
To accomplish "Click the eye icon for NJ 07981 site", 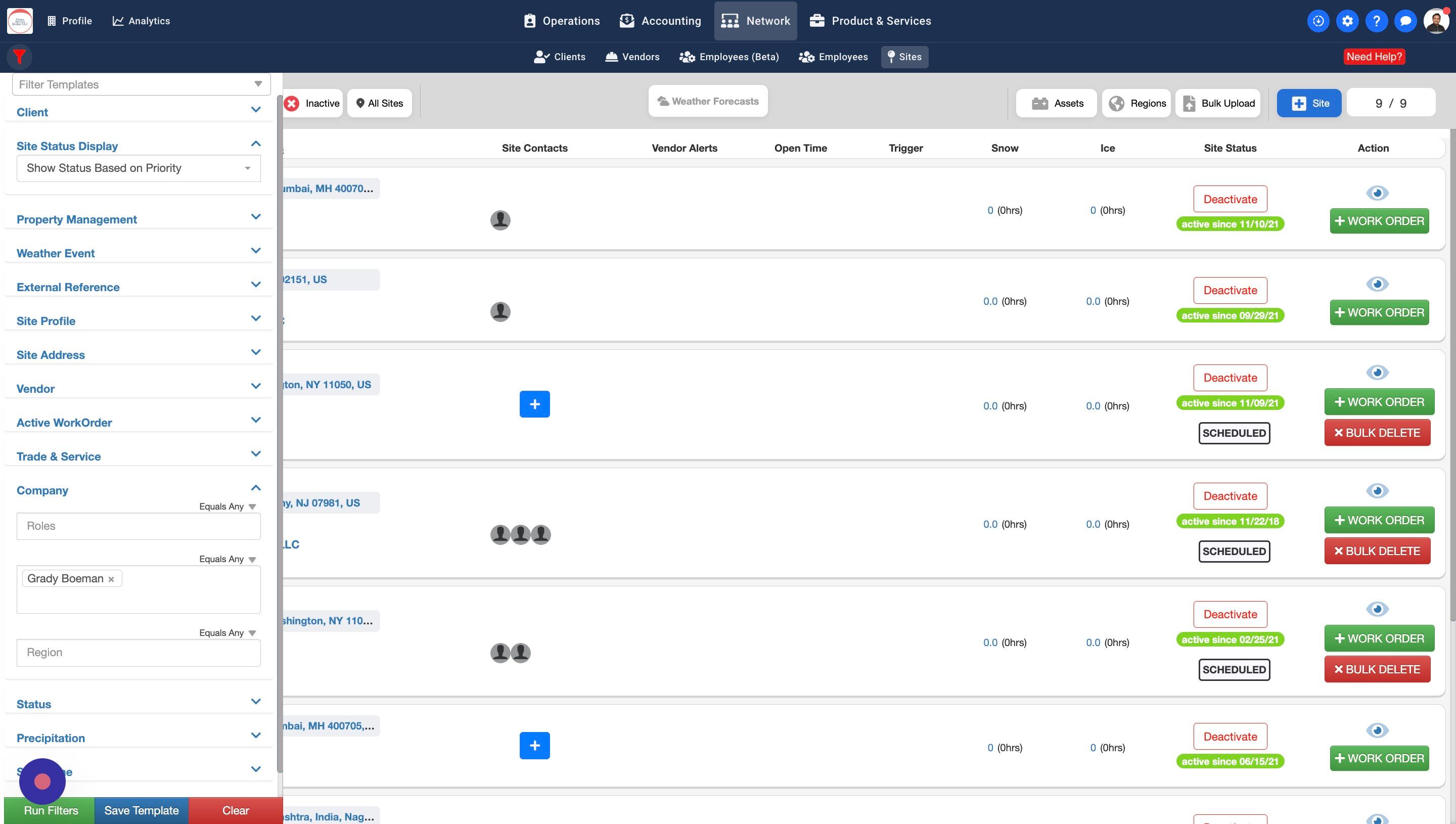I will coord(1377,491).
